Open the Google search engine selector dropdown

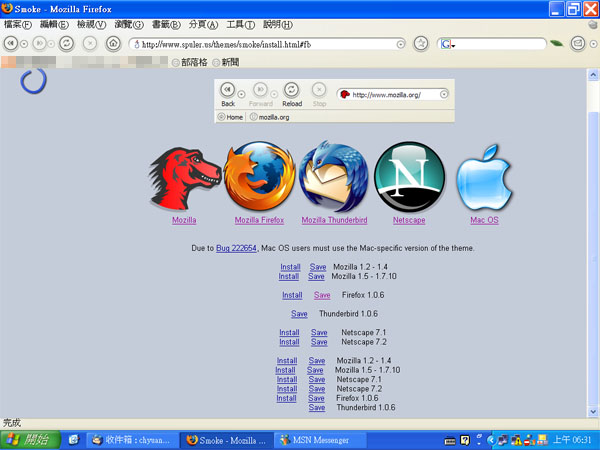click(x=450, y=44)
